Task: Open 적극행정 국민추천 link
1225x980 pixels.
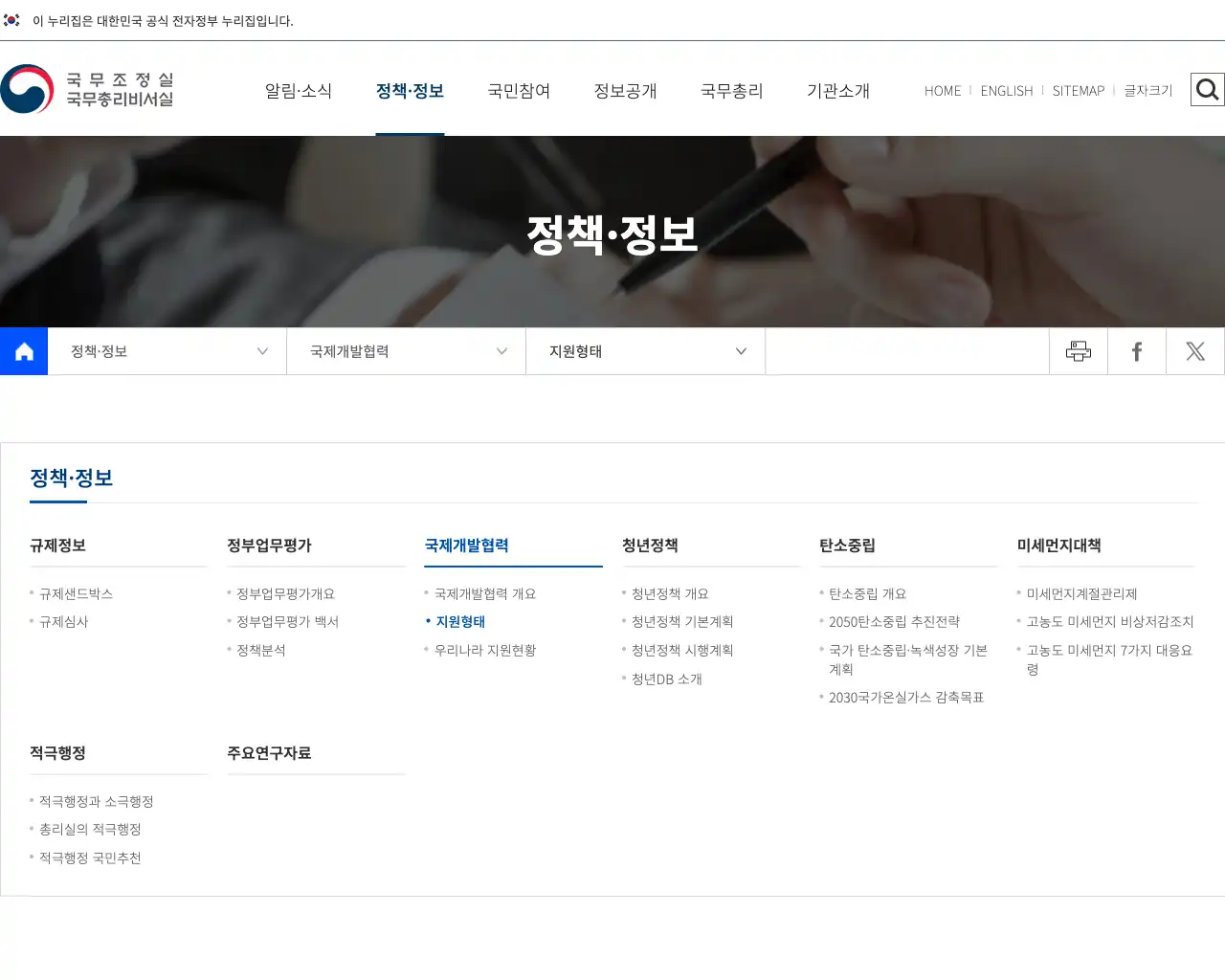Action: (90, 857)
